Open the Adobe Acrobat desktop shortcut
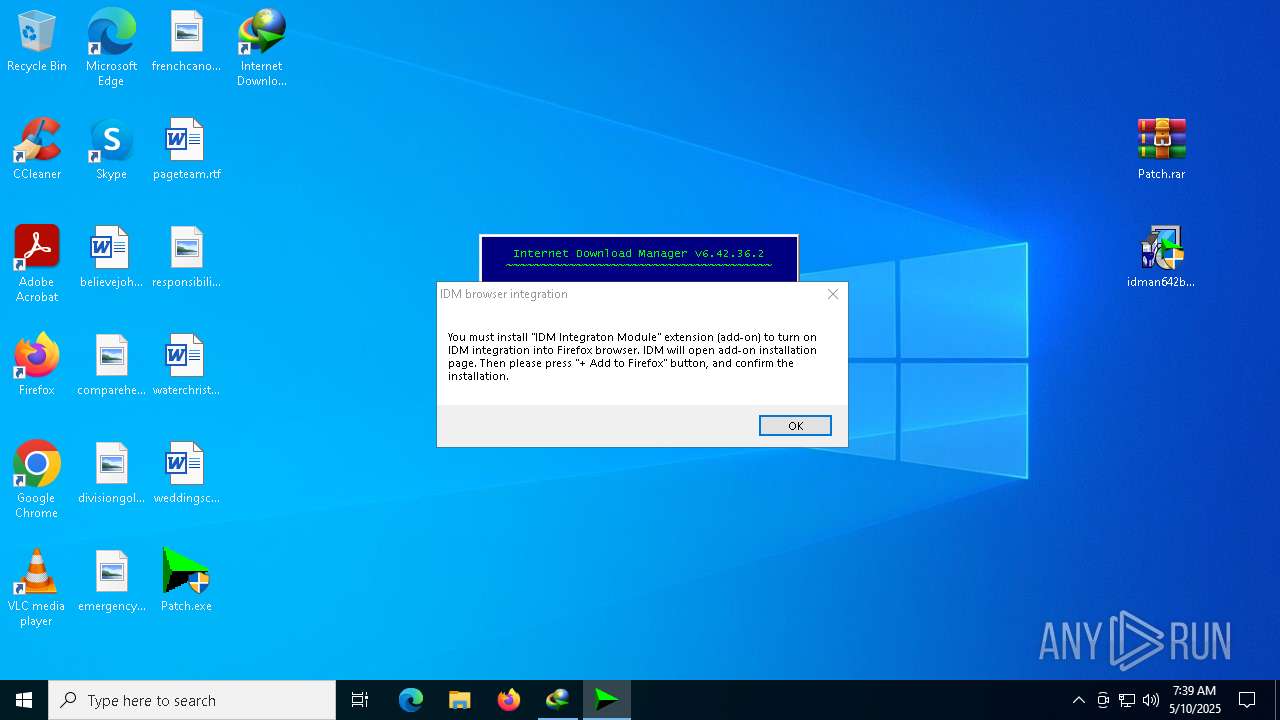 coord(37,264)
